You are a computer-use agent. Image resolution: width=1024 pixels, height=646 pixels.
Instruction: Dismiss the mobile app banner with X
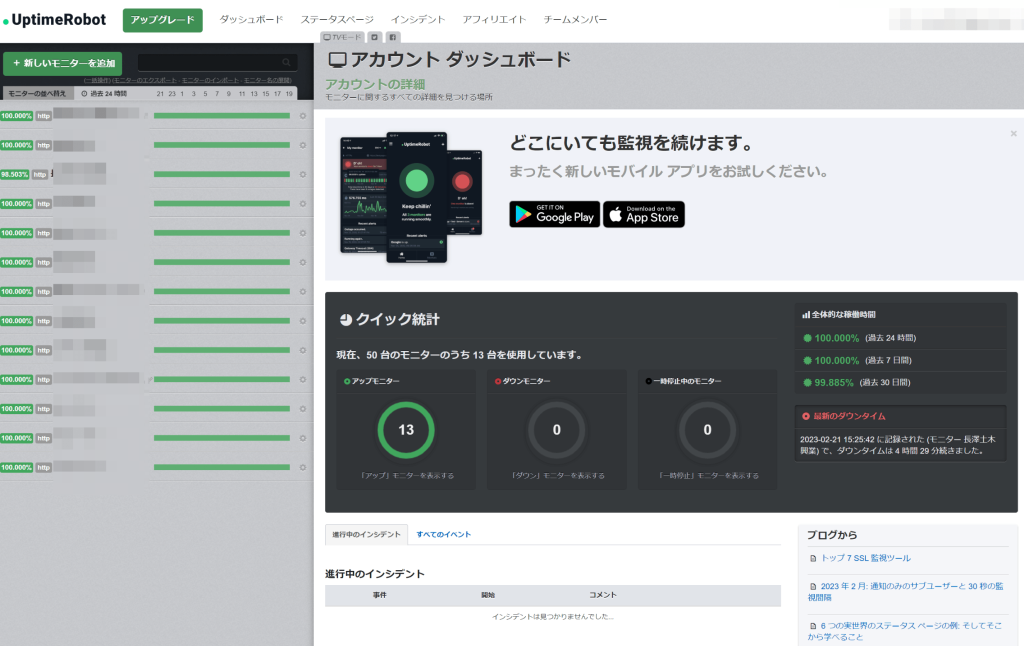pyautogui.click(x=1013, y=133)
